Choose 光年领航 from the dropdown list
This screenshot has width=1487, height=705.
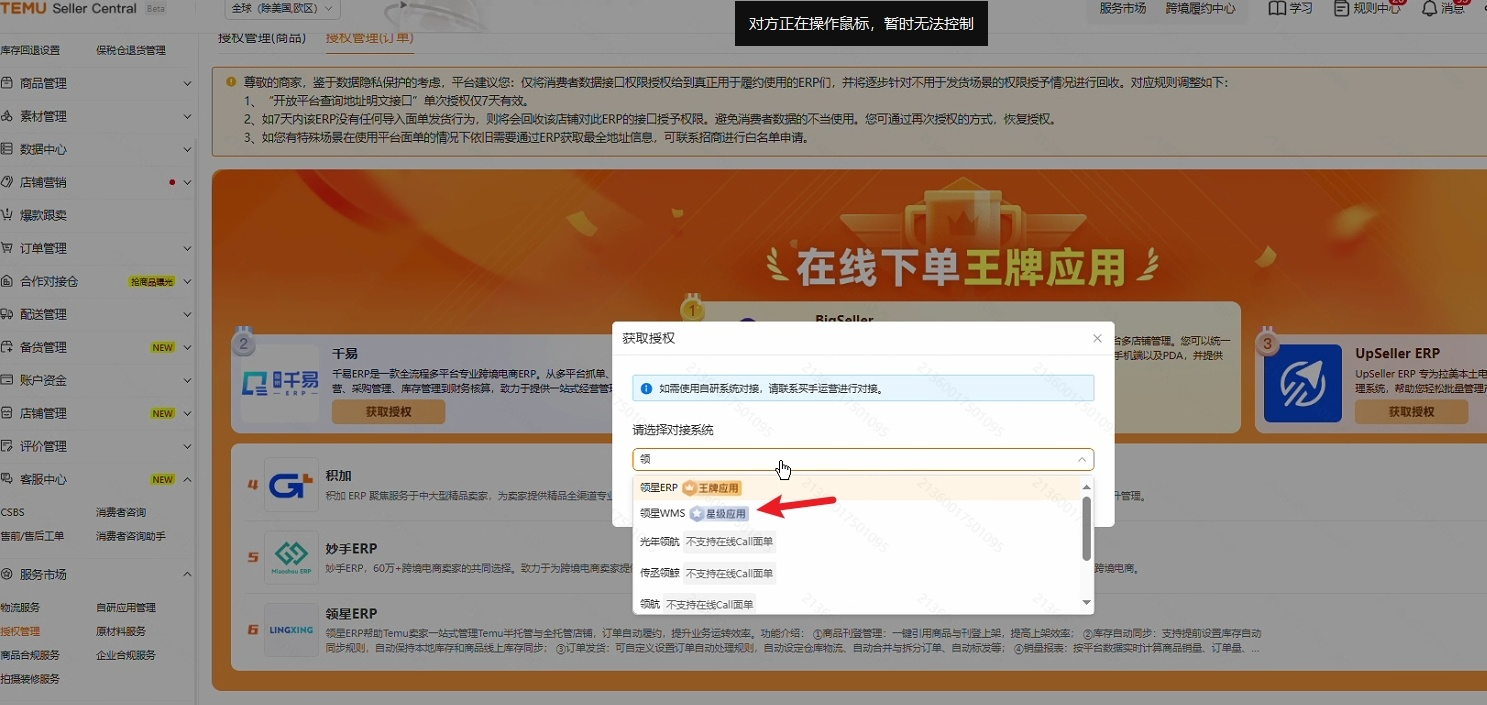pos(858,542)
